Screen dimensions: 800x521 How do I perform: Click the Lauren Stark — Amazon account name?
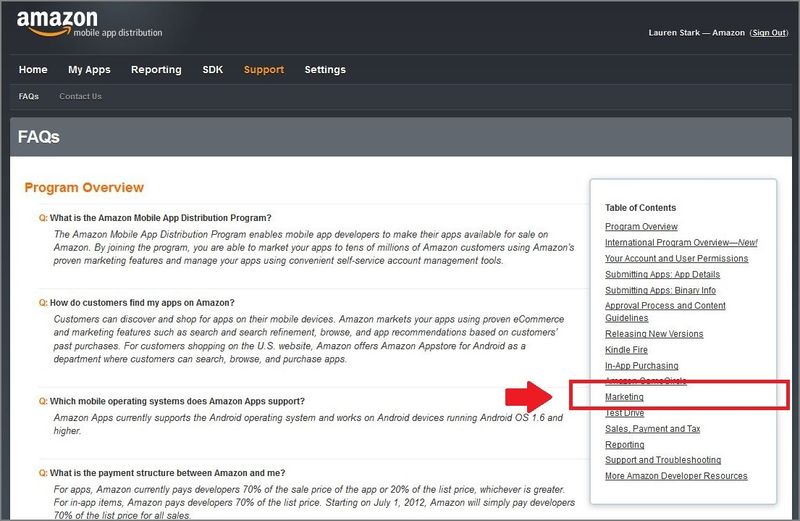pyautogui.click(x=696, y=33)
